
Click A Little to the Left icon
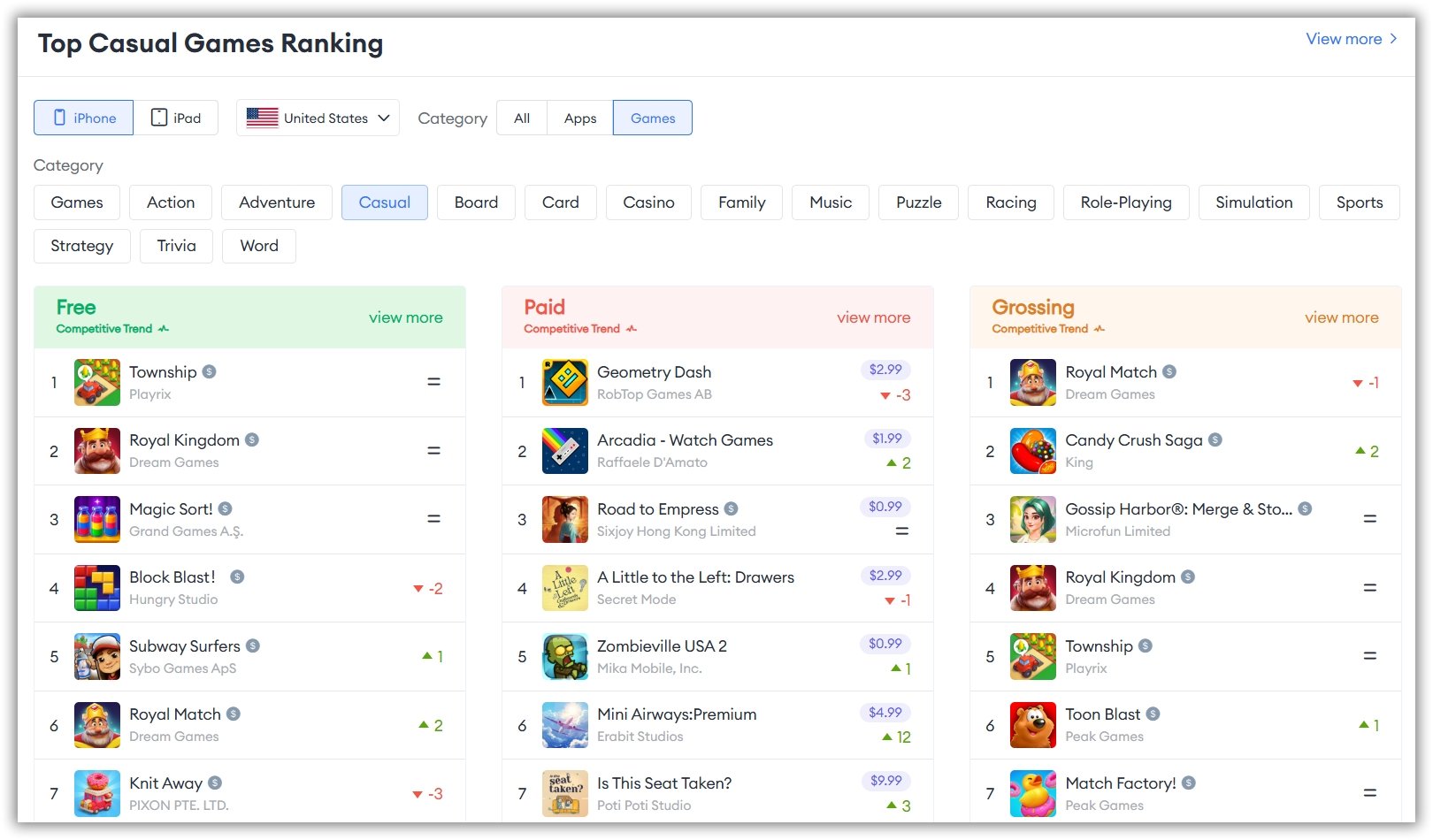(565, 588)
